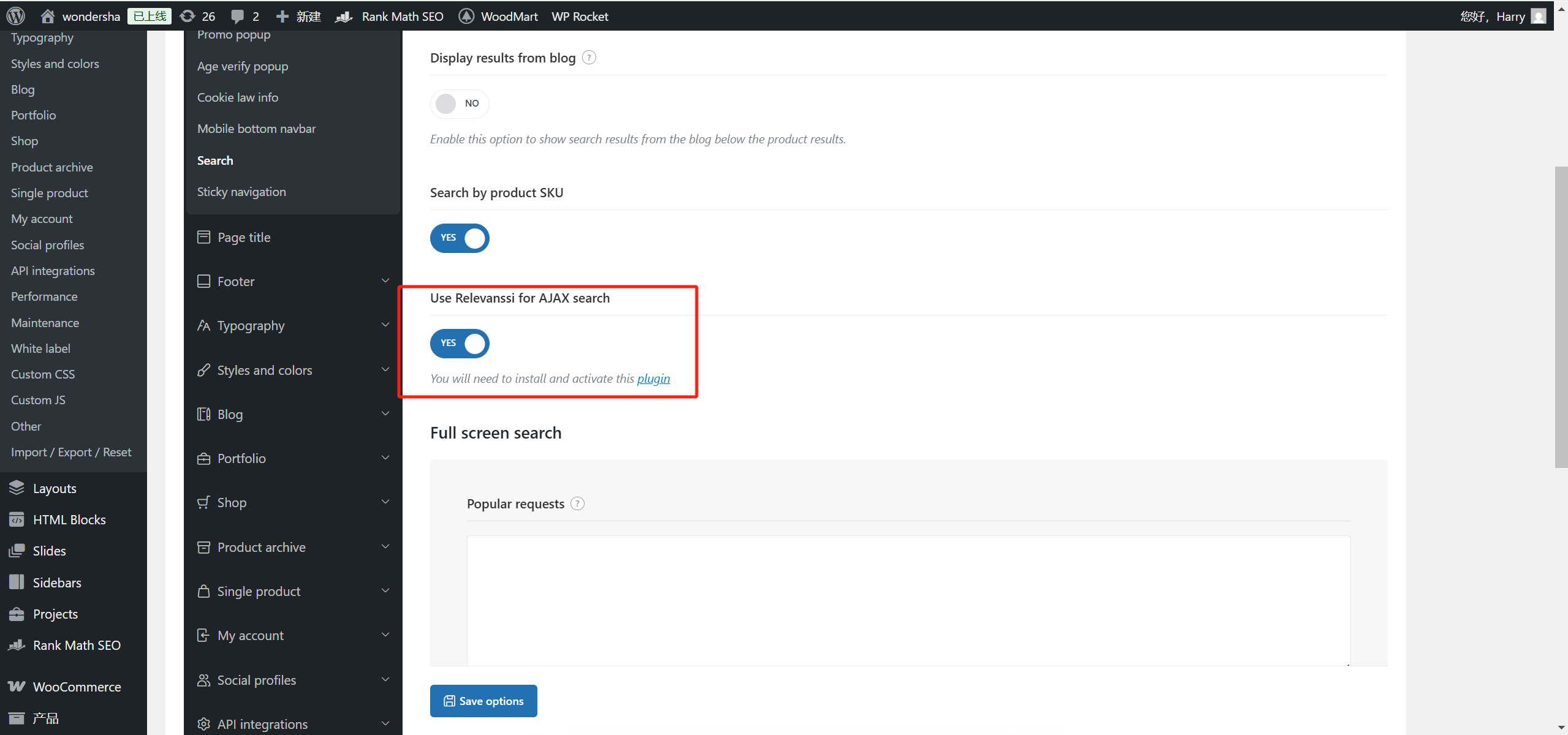Open HTML Blocks in sidebar
This screenshot has width=1568, height=735.
pos(69,519)
